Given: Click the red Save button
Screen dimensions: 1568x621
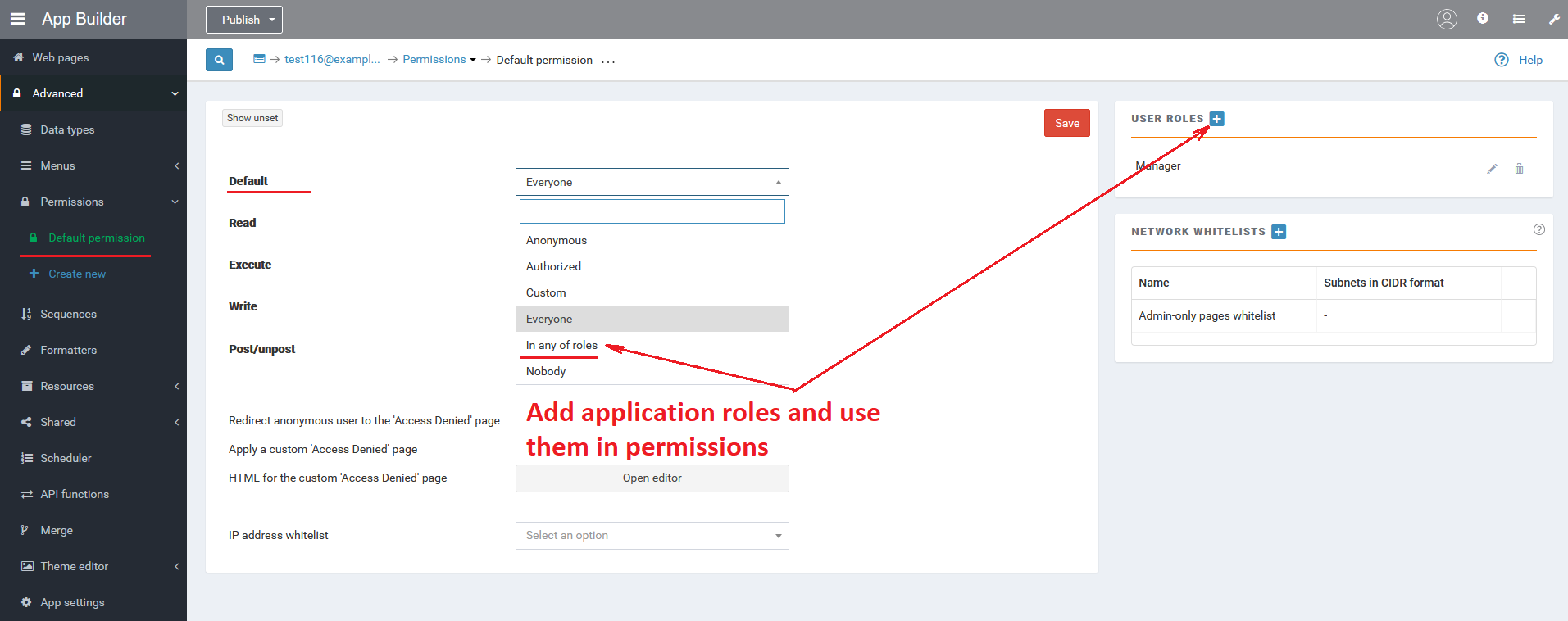Looking at the screenshot, I should point(1067,123).
